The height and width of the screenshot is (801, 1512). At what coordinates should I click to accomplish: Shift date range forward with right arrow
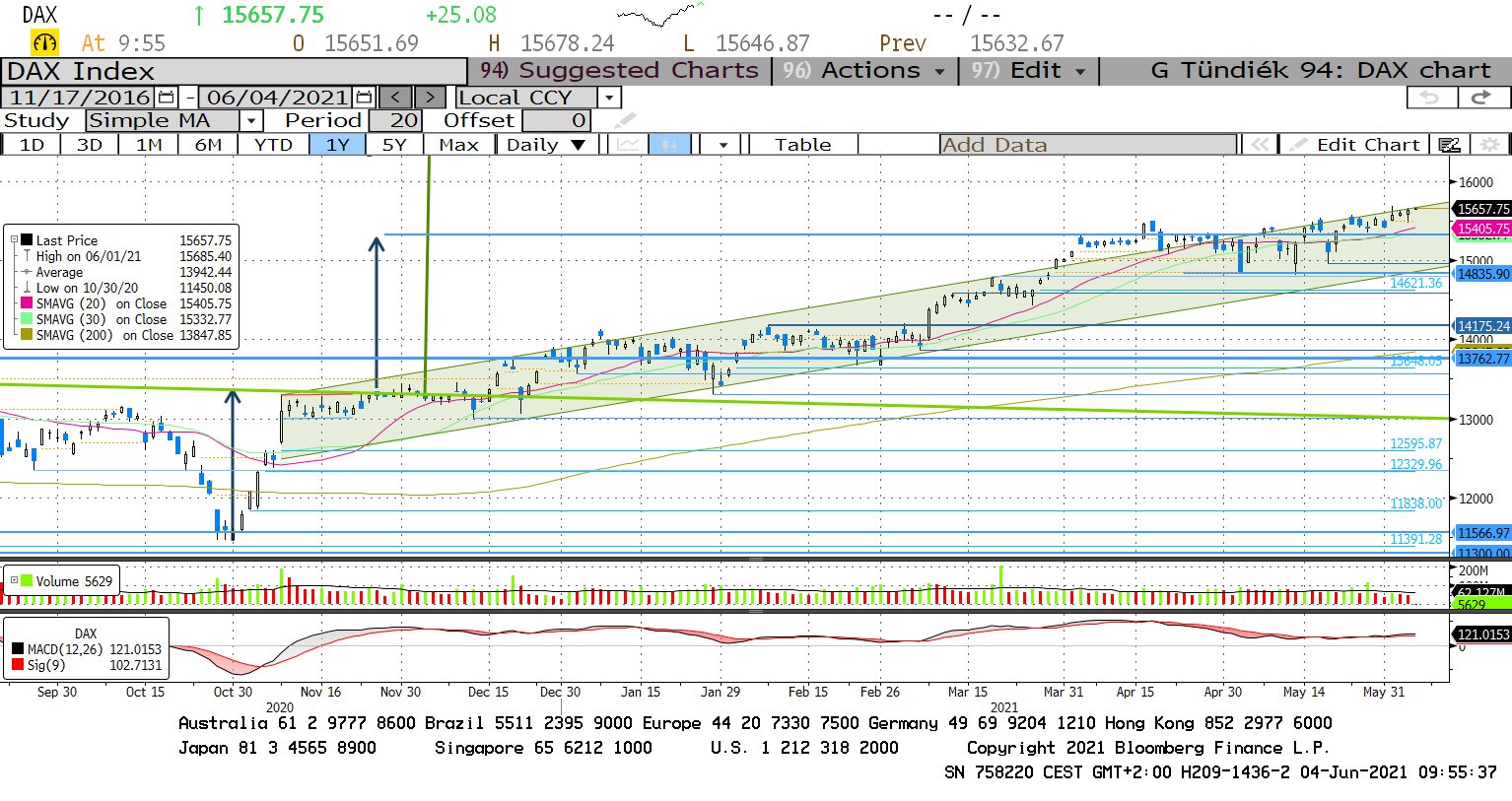click(430, 98)
